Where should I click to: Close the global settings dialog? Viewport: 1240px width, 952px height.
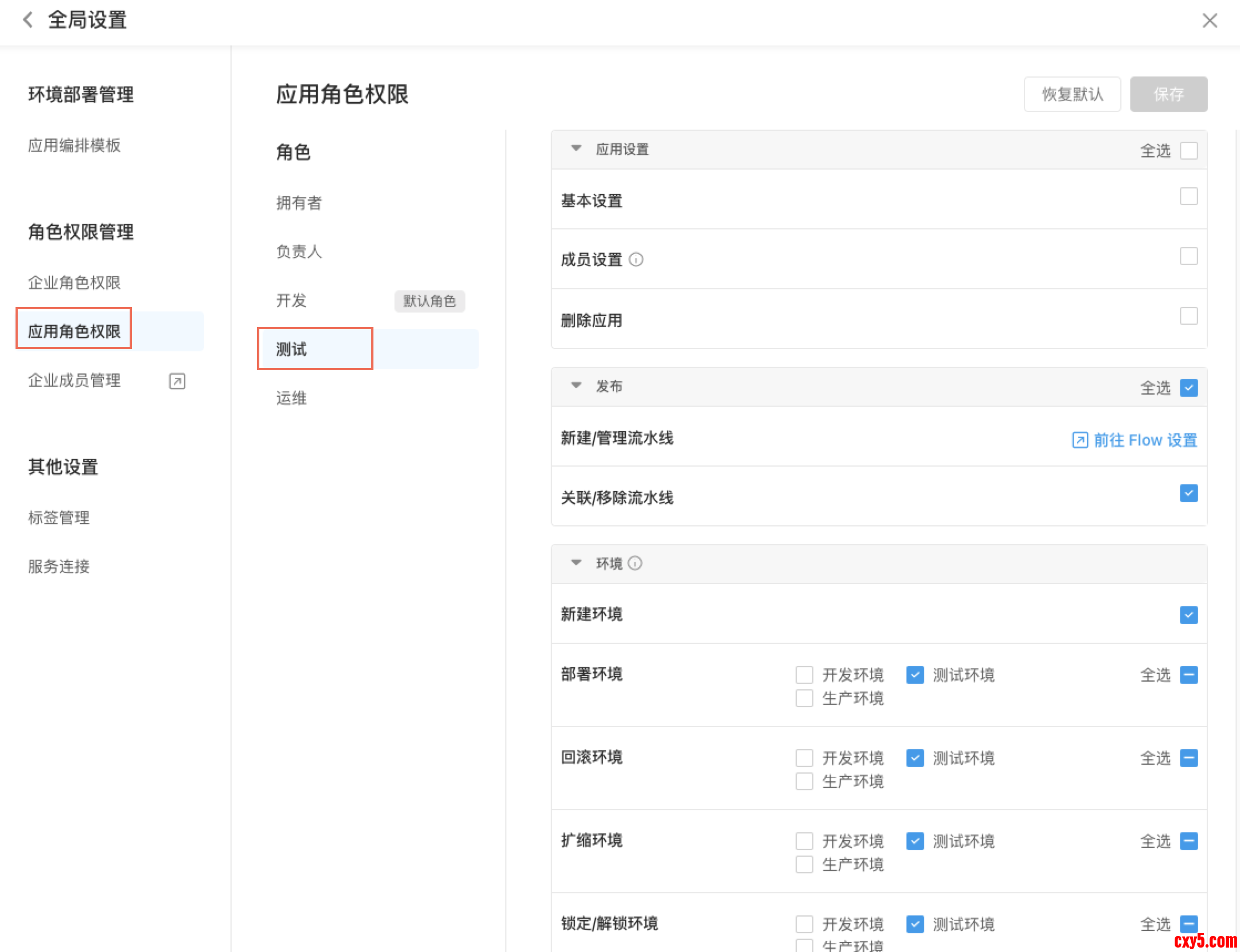point(1210,21)
